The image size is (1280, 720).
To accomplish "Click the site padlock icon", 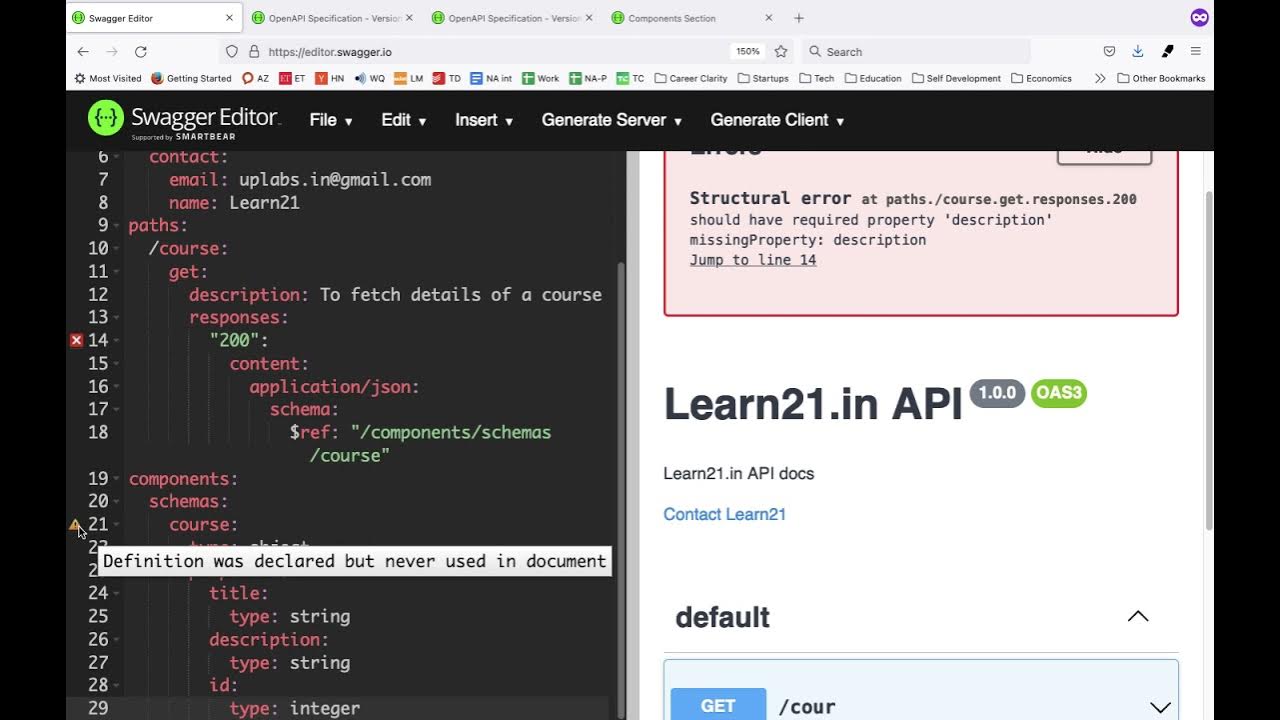I will [254, 51].
